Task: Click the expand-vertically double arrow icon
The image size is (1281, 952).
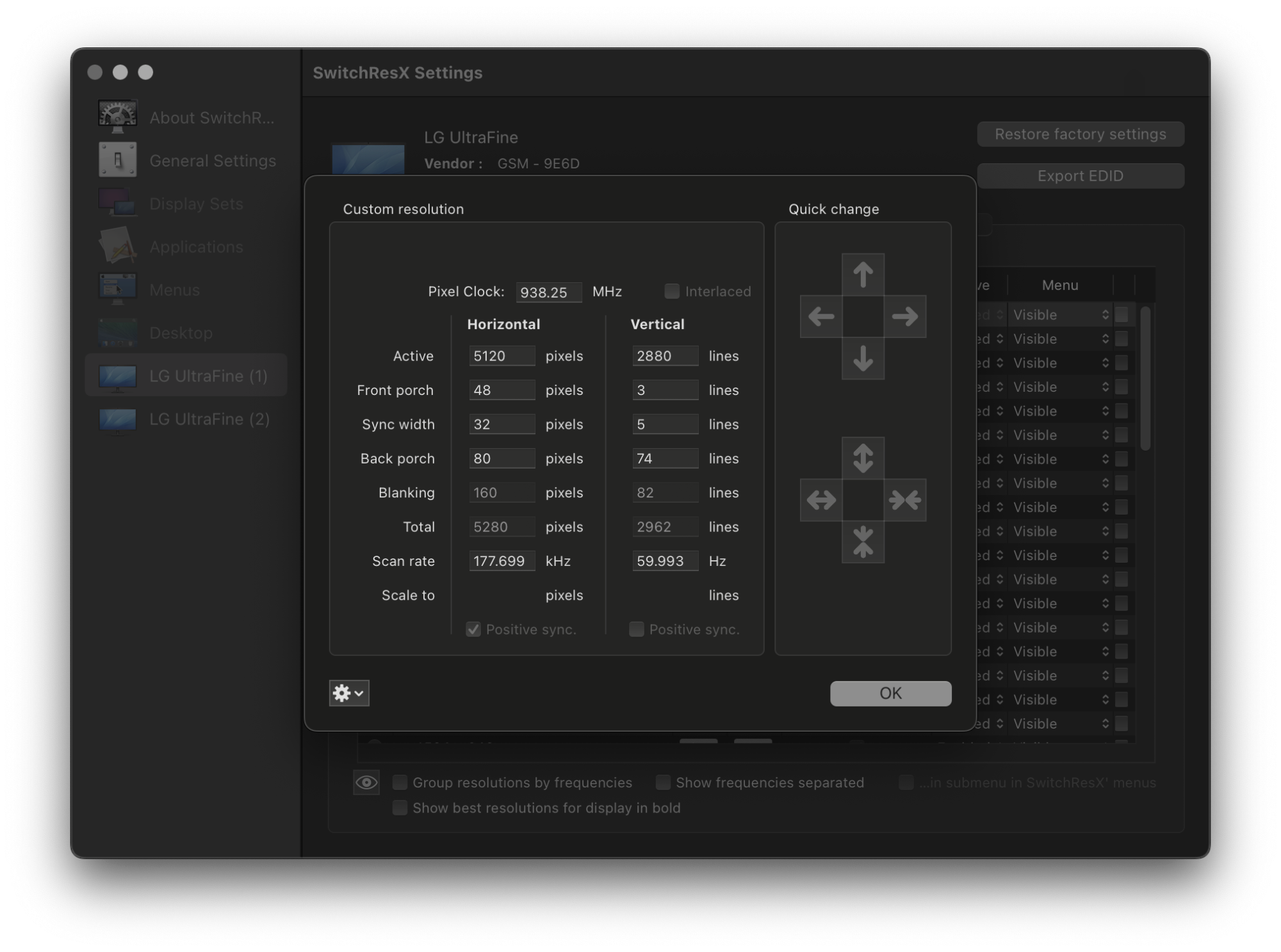Action: click(x=863, y=458)
